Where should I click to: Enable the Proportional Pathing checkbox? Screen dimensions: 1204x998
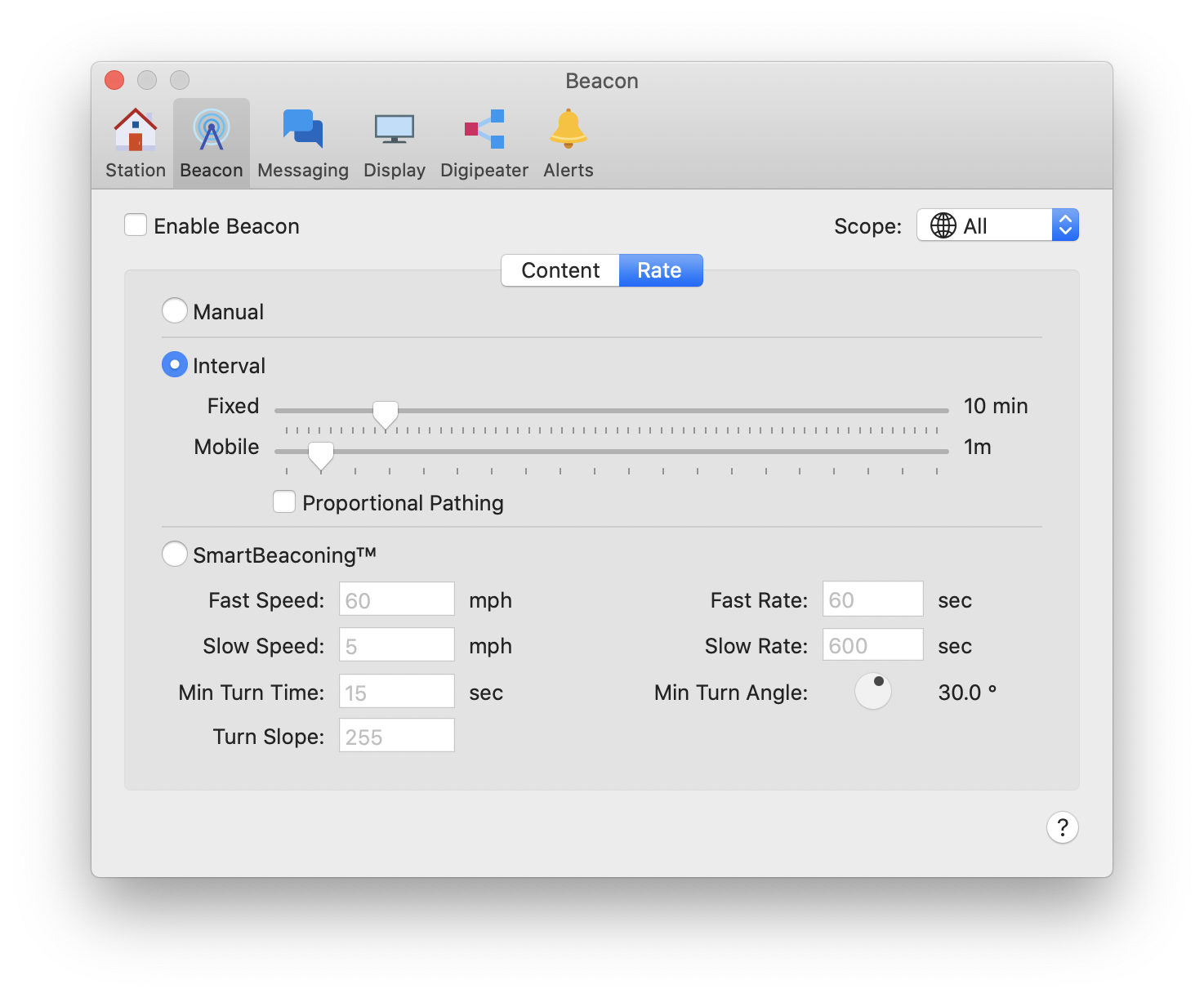[284, 501]
